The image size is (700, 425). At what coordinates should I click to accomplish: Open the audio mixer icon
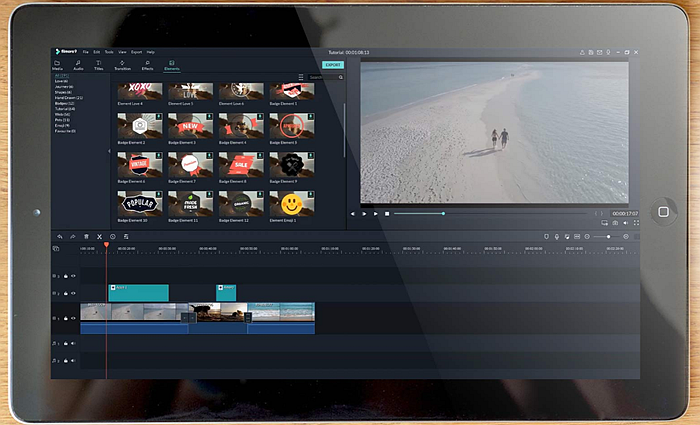tap(567, 237)
